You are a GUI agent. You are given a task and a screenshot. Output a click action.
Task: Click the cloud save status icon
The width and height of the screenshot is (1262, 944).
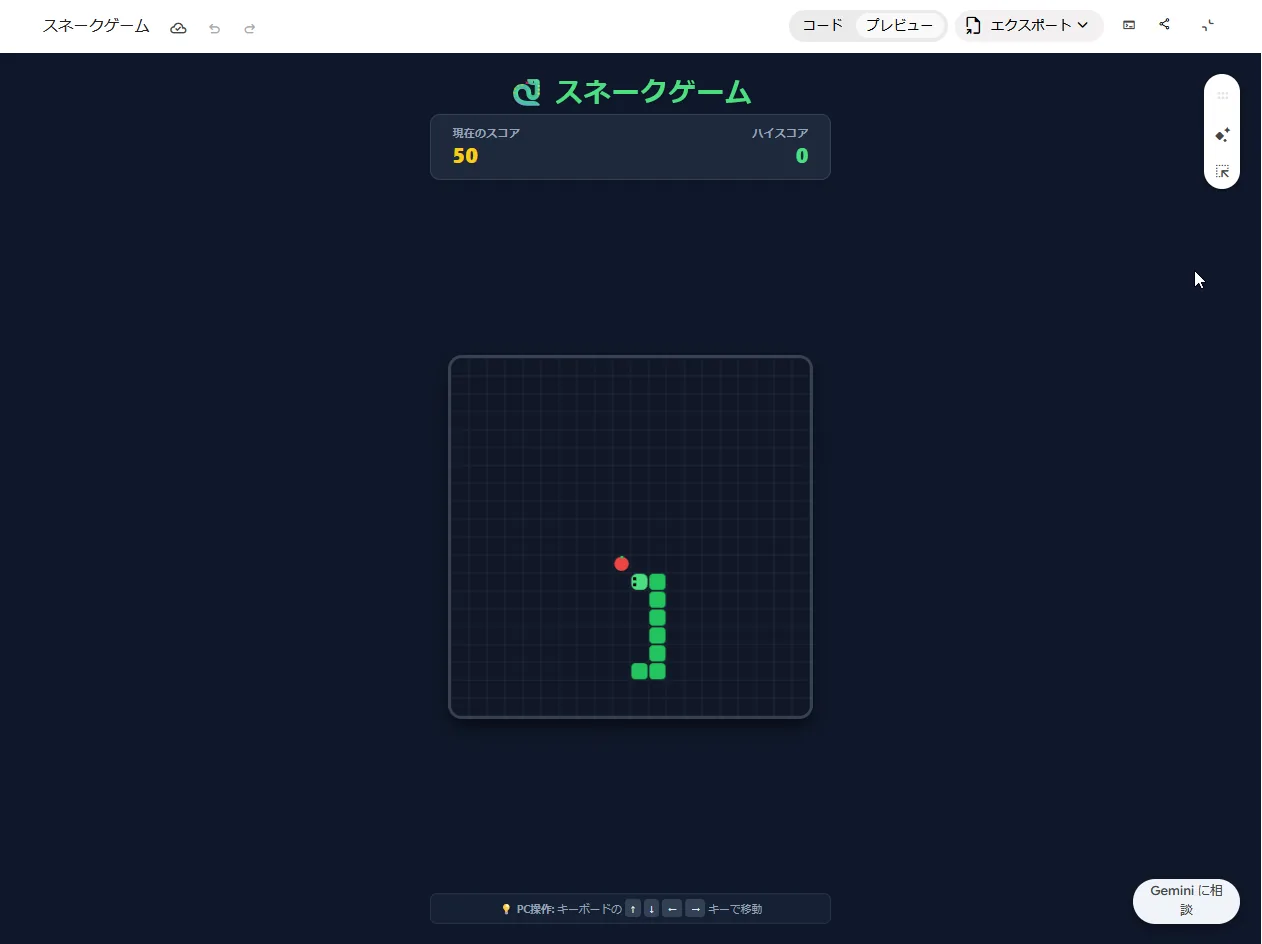pyautogui.click(x=178, y=28)
